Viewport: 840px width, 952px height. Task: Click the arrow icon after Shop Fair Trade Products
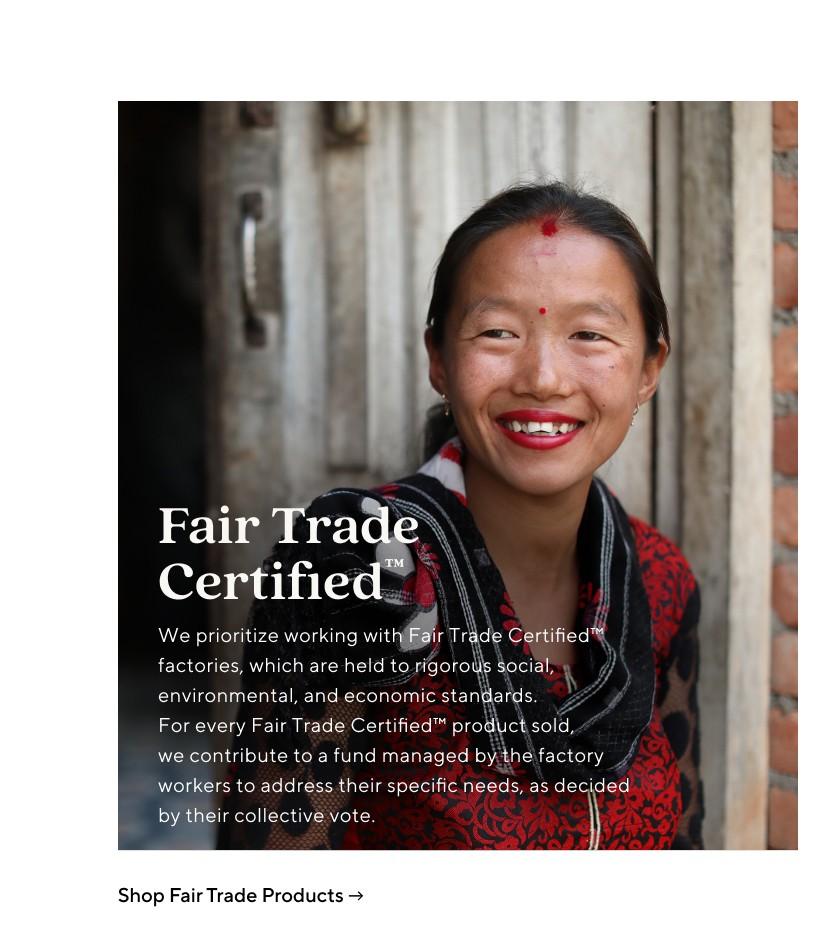(356, 896)
